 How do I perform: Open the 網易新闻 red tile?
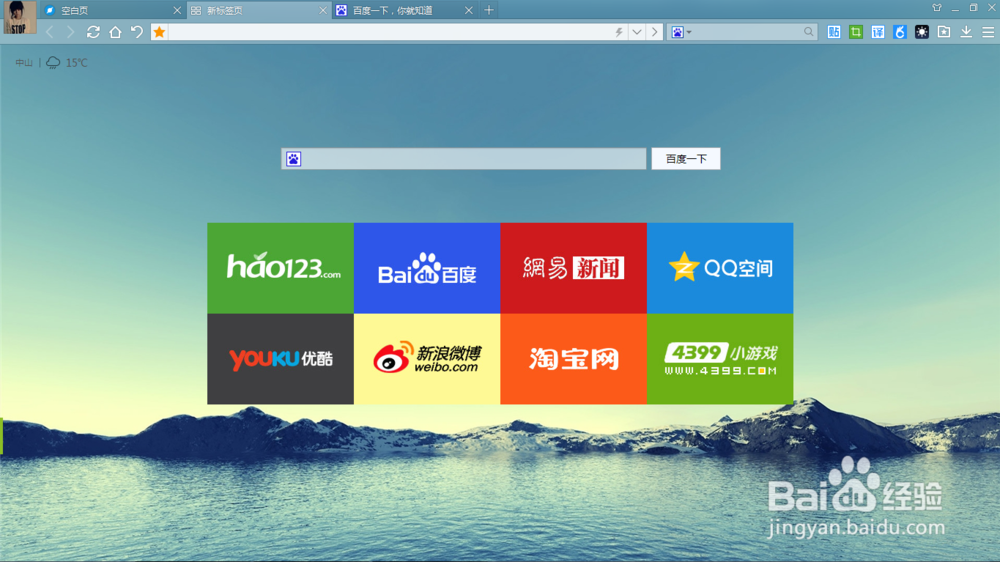(x=574, y=268)
